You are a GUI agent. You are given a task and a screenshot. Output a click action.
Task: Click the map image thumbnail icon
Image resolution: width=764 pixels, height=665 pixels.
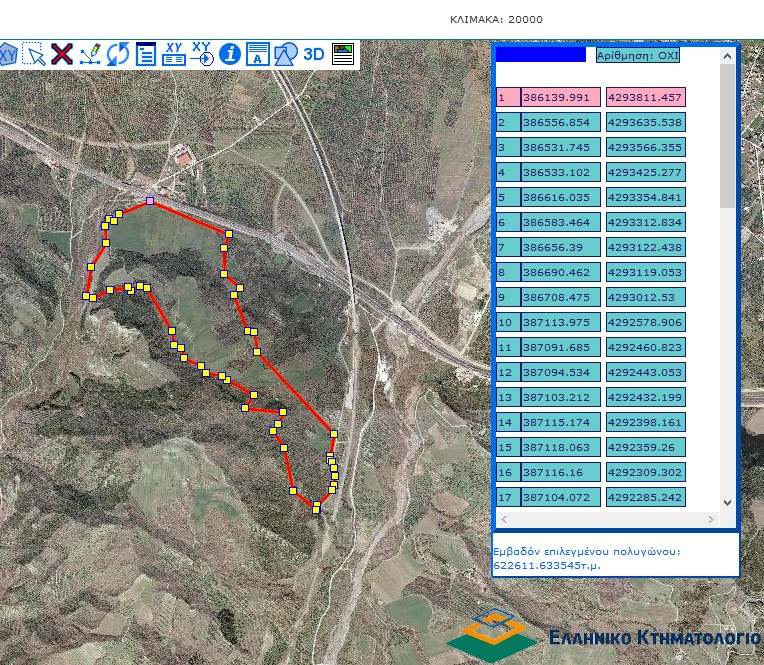(343, 54)
